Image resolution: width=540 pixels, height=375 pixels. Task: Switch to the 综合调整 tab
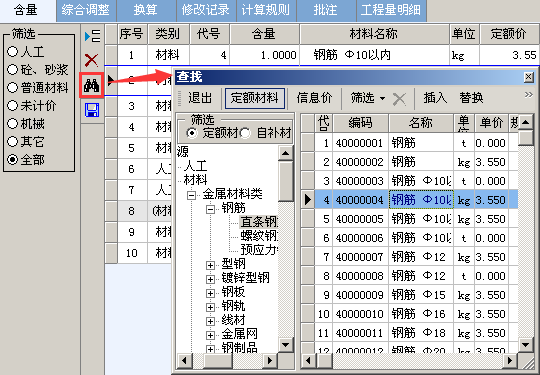[x=86, y=10]
